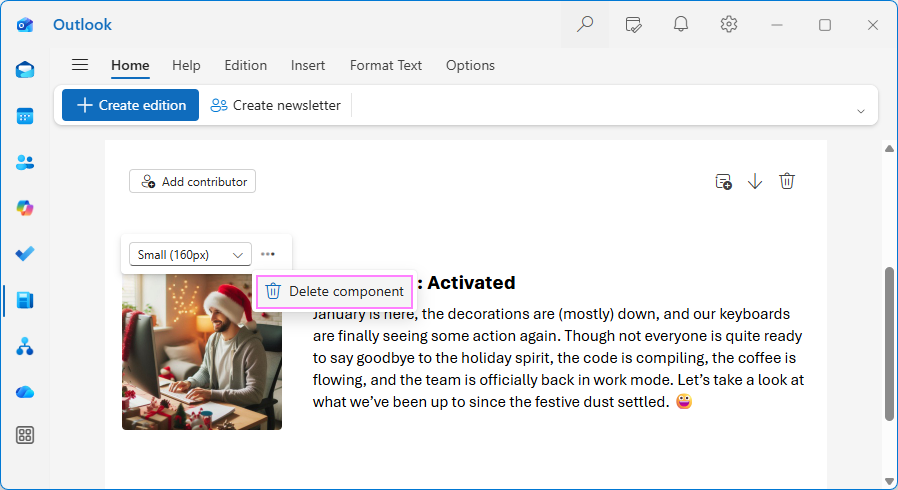Viewport: 898px width, 490px height.
Task: Click the Create newsletter button
Action: click(x=275, y=105)
